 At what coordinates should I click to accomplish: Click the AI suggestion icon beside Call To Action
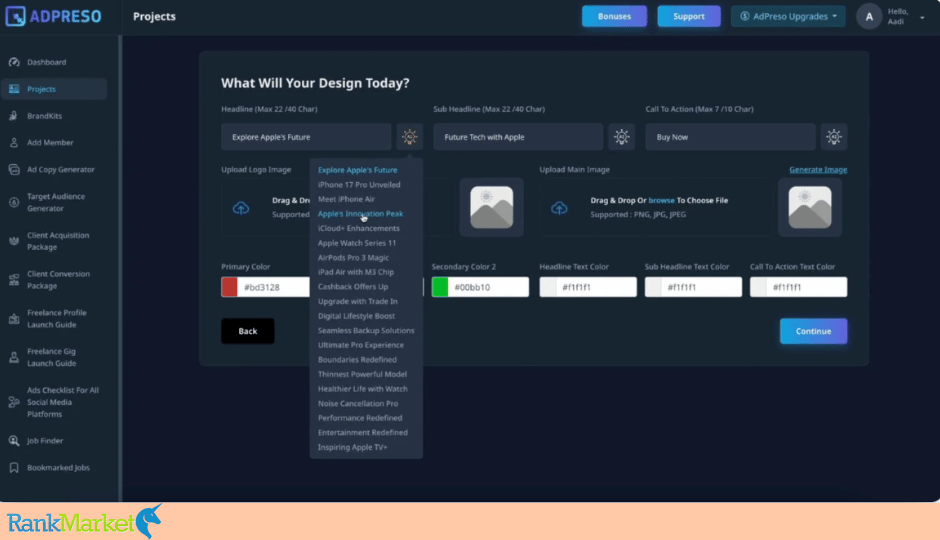tap(834, 137)
